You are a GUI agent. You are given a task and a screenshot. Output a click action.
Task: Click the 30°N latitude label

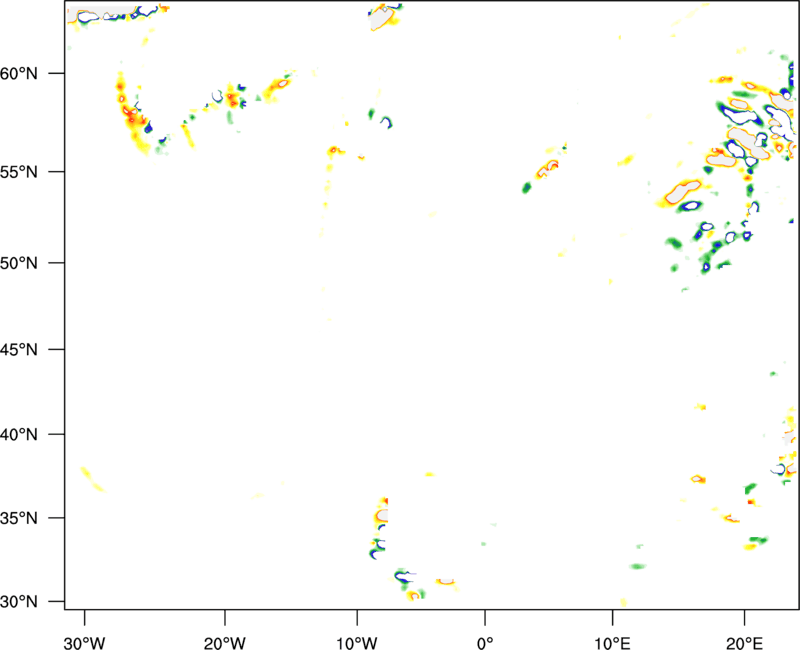(19, 602)
